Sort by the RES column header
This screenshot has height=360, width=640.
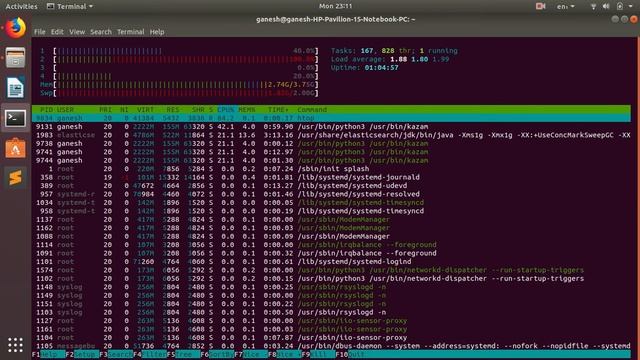173,110
